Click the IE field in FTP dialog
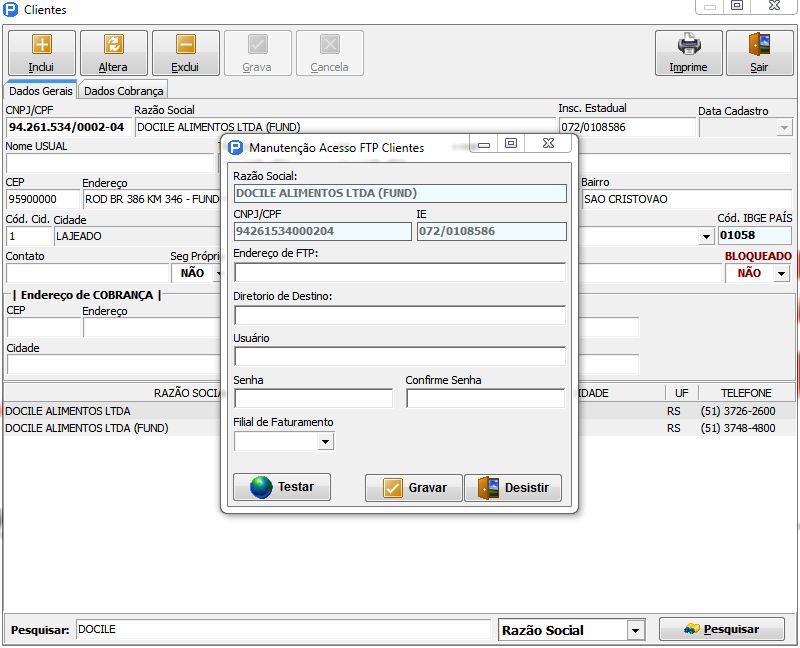This screenshot has height=648, width=800. click(492, 231)
